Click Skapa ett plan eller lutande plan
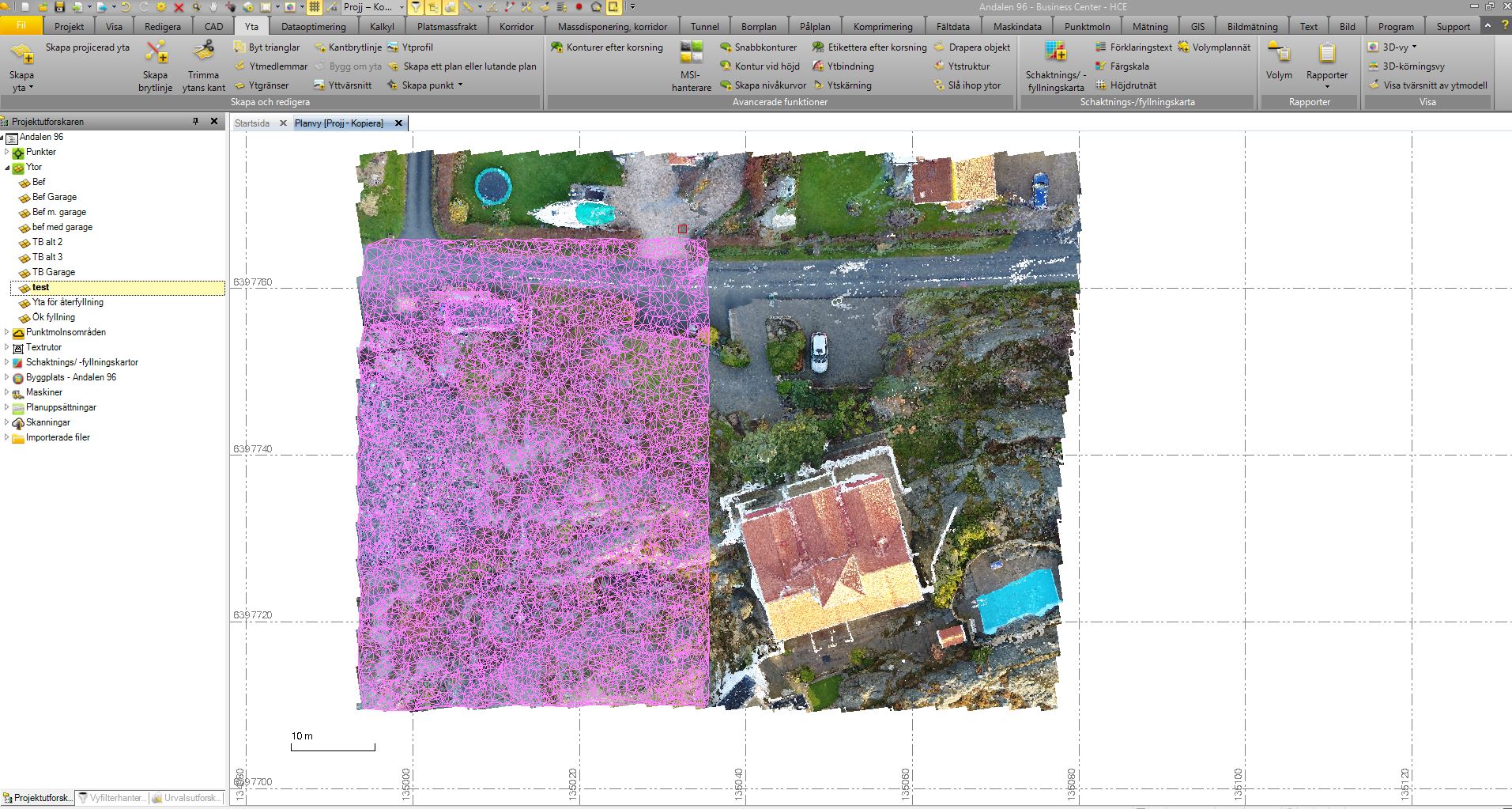This screenshot has height=809, width=1512. click(x=469, y=66)
